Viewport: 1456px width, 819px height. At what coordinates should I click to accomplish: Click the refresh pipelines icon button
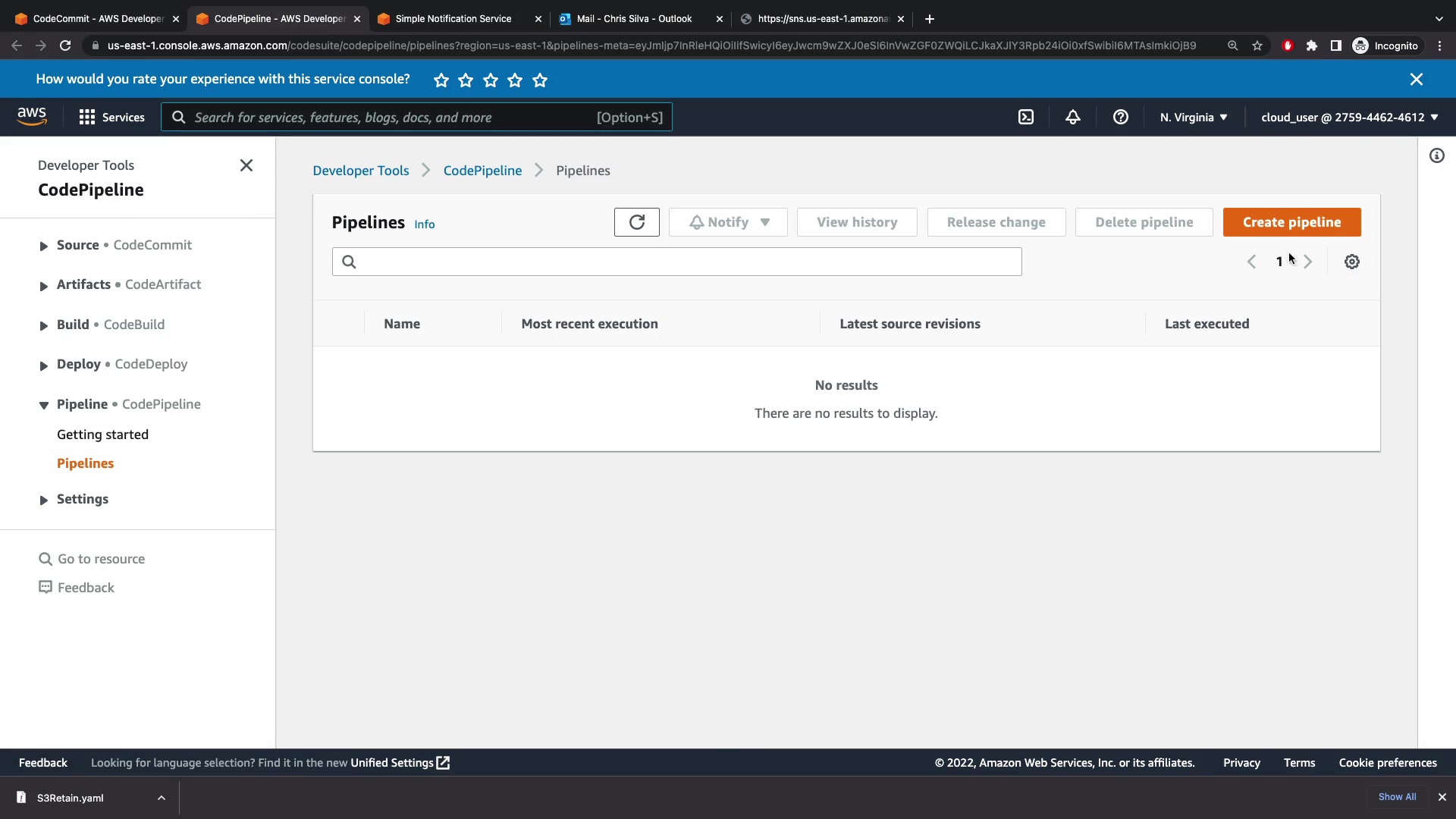pyautogui.click(x=636, y=222)
